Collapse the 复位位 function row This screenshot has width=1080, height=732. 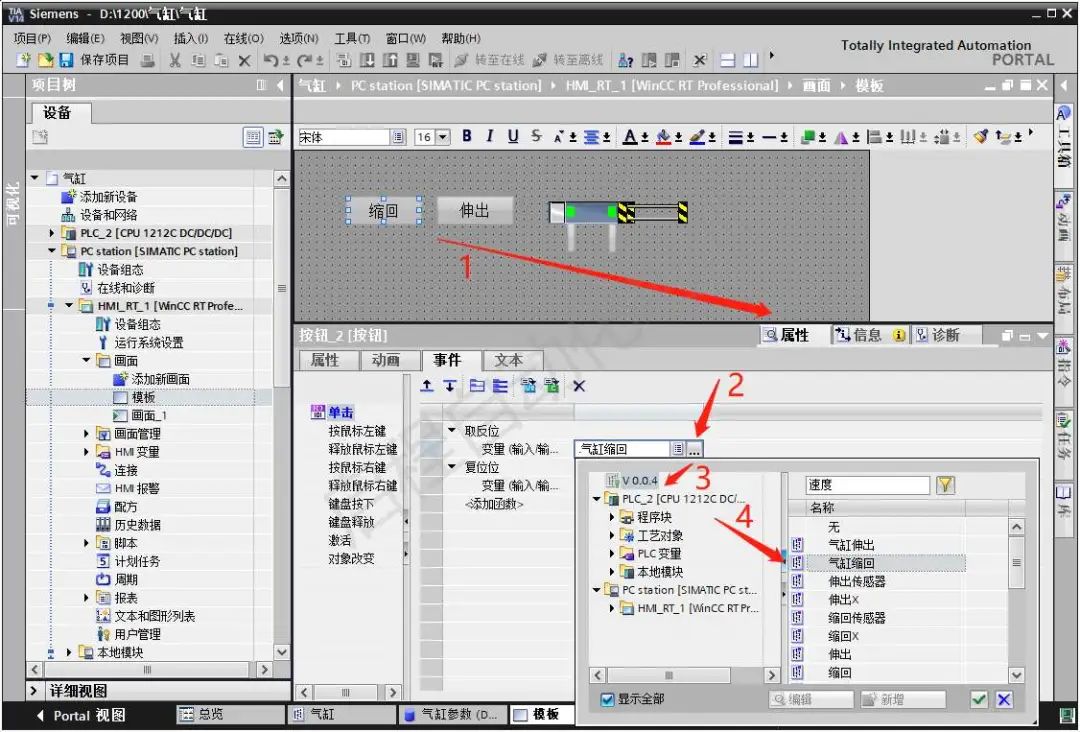coord(452,468)
